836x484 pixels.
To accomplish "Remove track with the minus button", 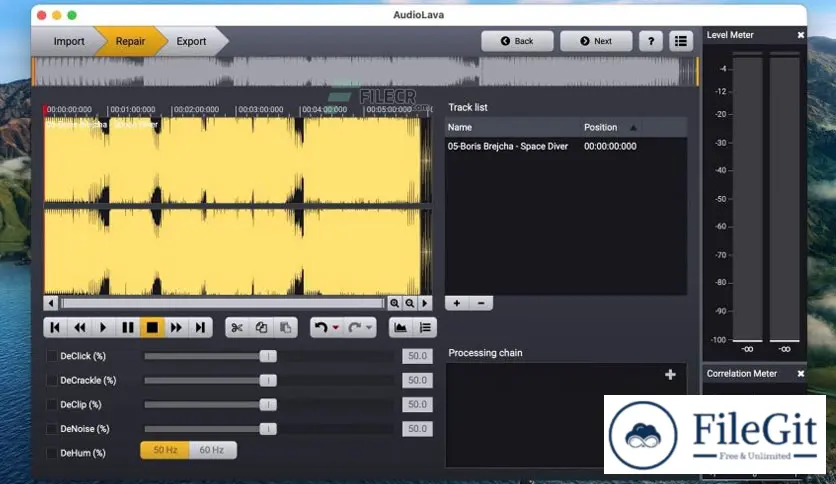I will coord(481,303).
